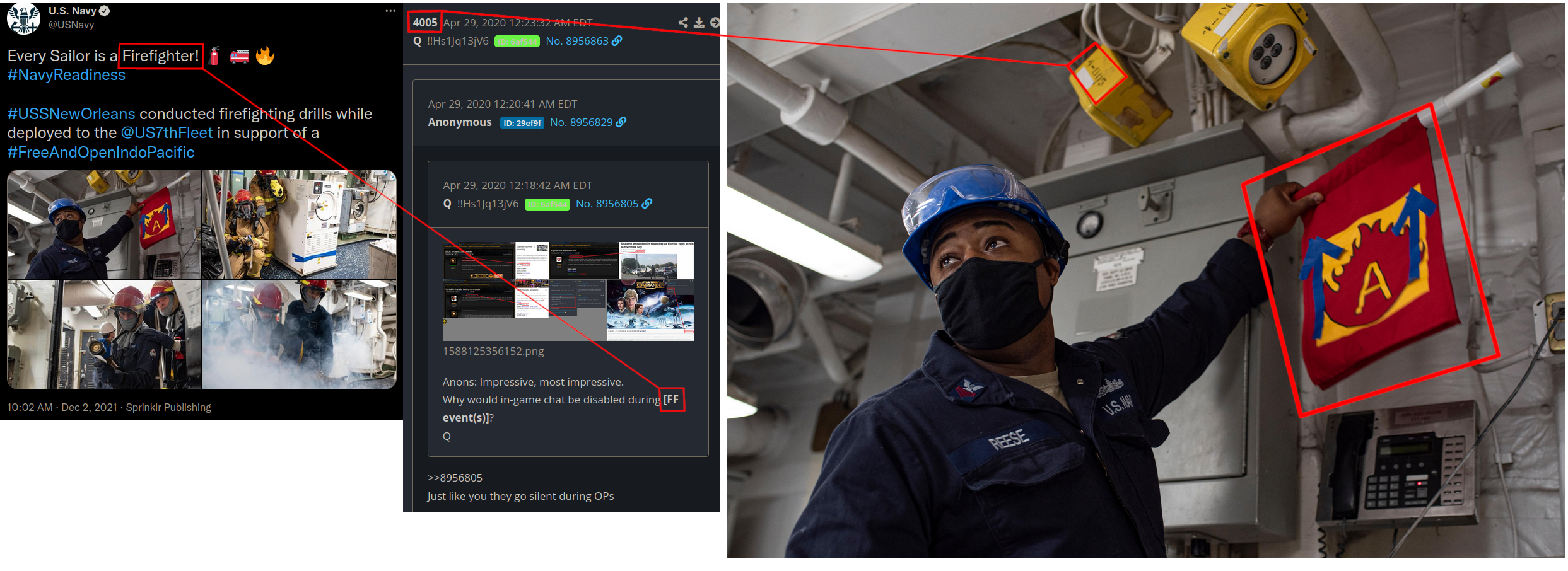Open the U.S. Navy profile avatar
This screenshot has height=571, width=1568.
pos(23,18)
